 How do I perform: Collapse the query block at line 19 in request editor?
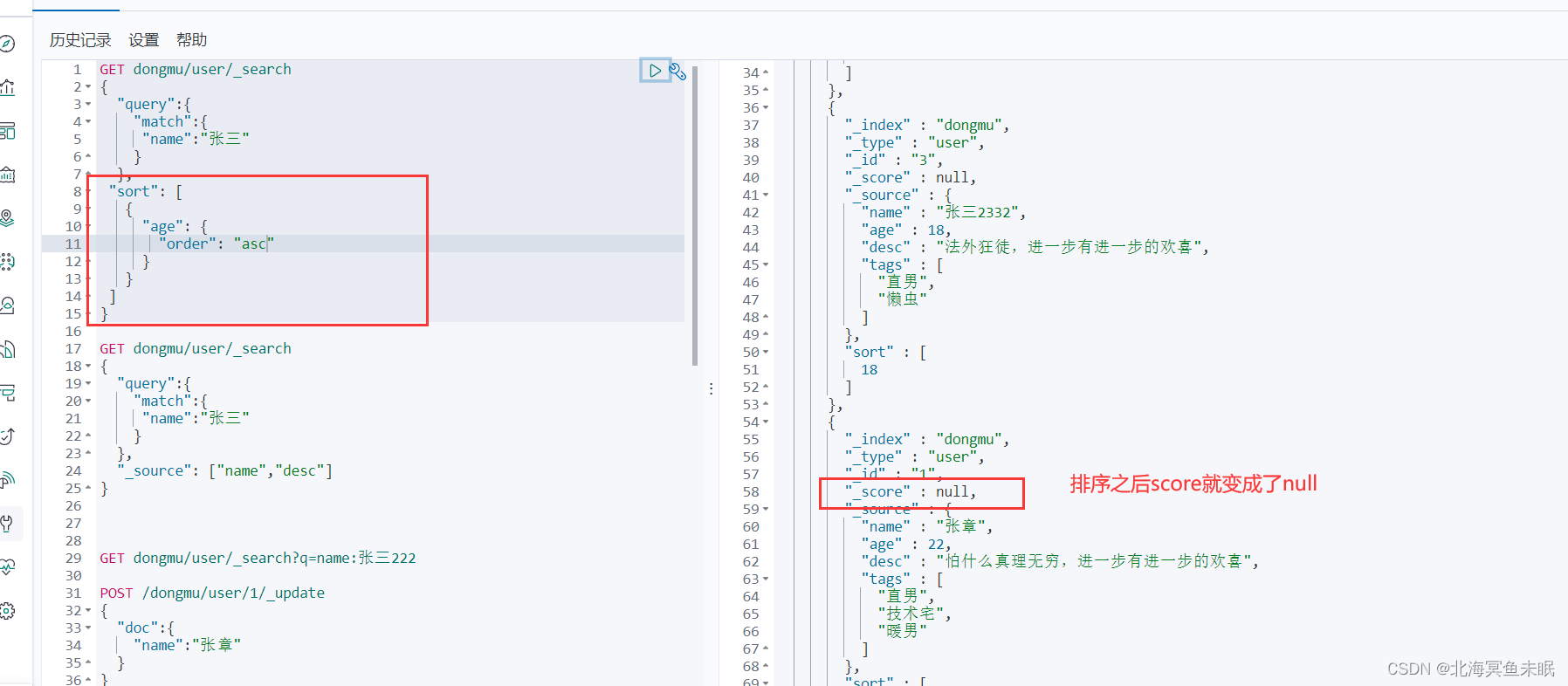click(x=88, y=384)
